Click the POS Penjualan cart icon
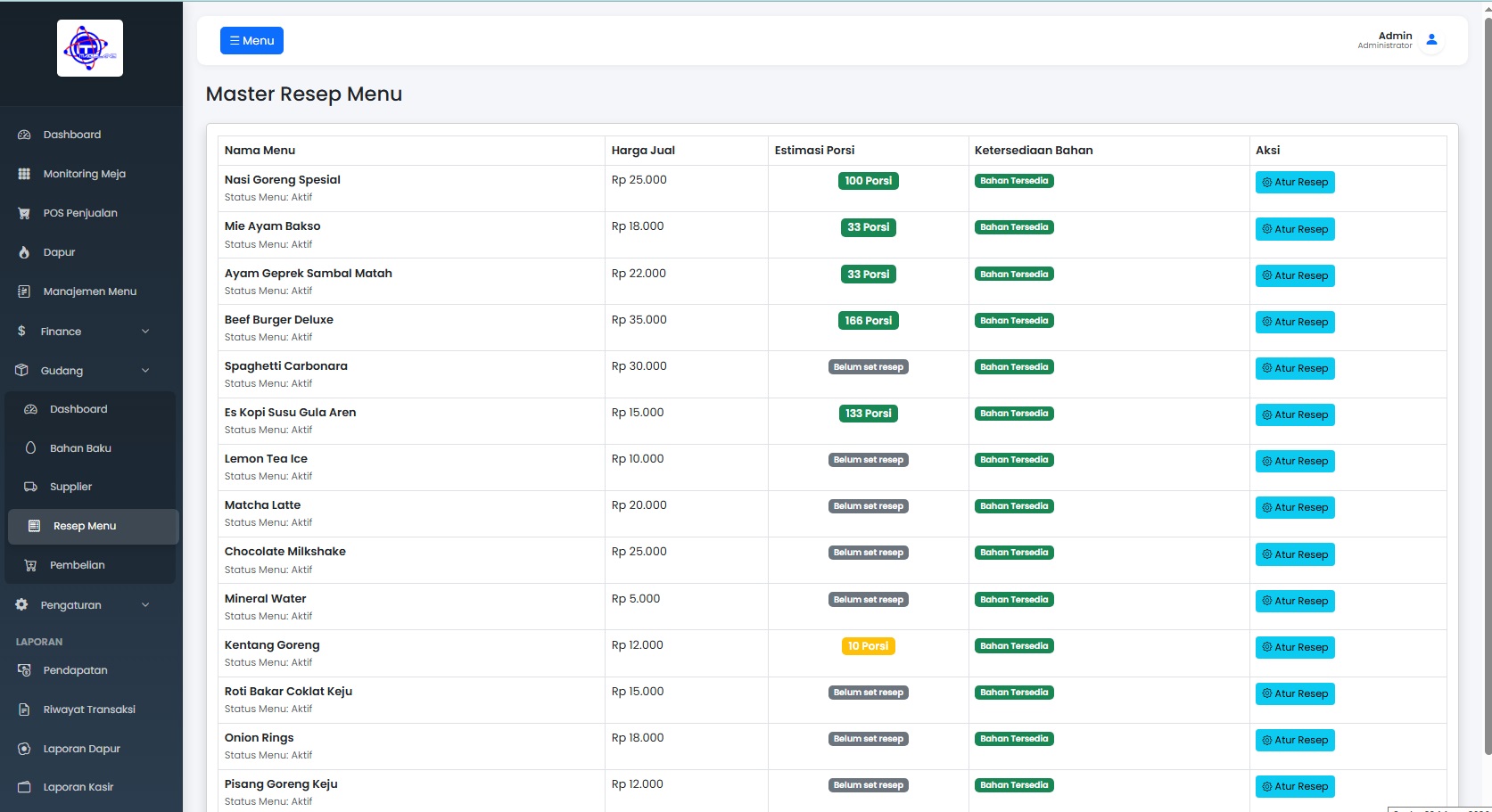Screen dimensions: 1492x812 click(x=24, y=213)
